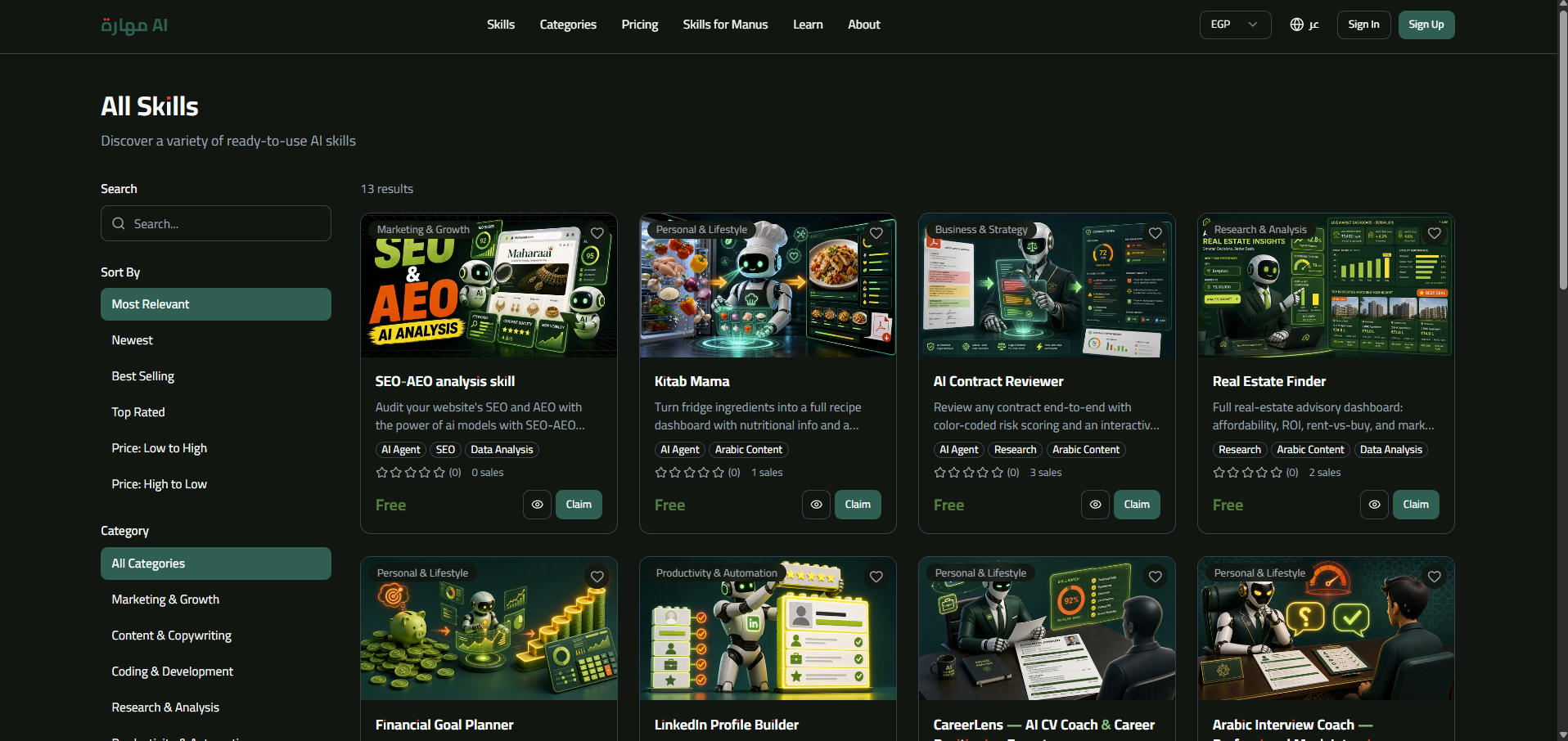1568x741 pixels.
Task: Click the search magnifier icon
Action: coord(119,223)
